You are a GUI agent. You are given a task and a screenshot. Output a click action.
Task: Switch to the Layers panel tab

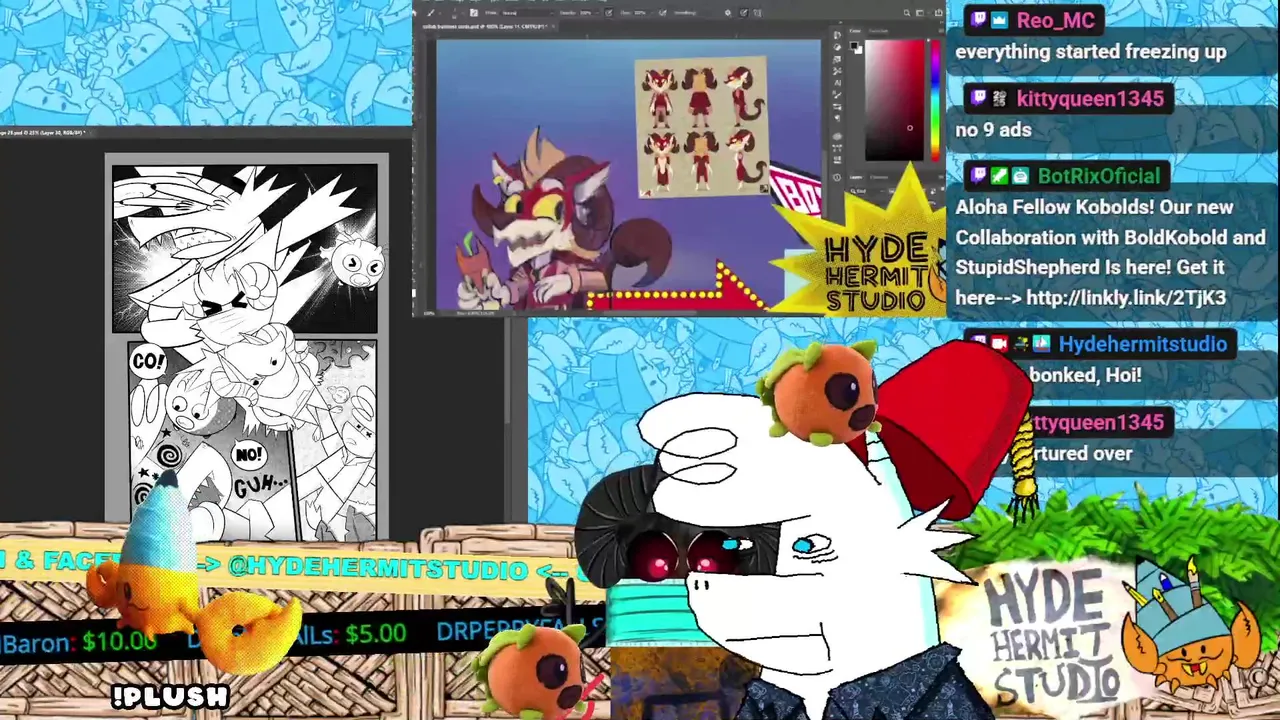855,177
